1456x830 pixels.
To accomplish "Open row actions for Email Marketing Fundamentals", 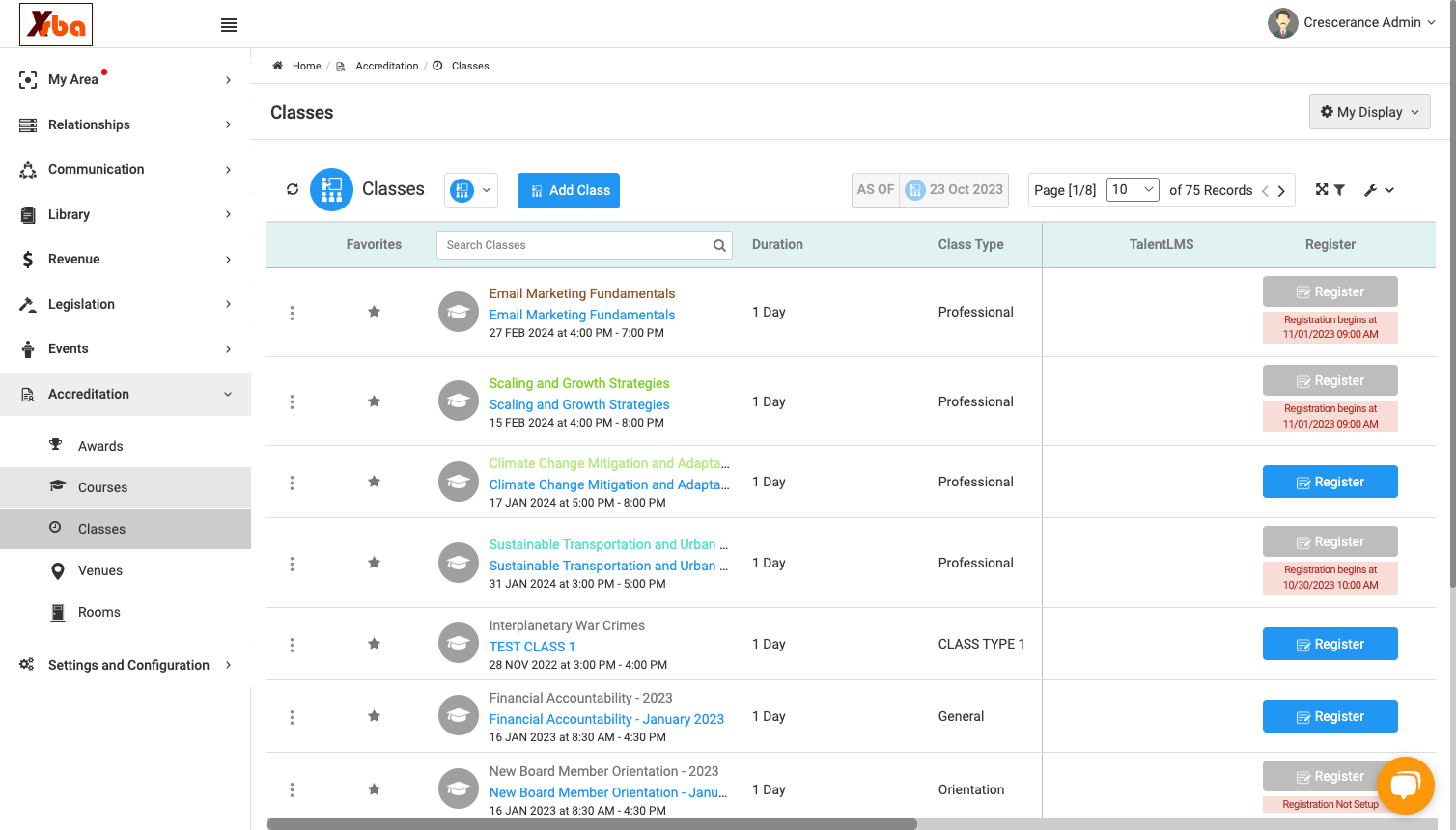I will (x=292, y=313).
